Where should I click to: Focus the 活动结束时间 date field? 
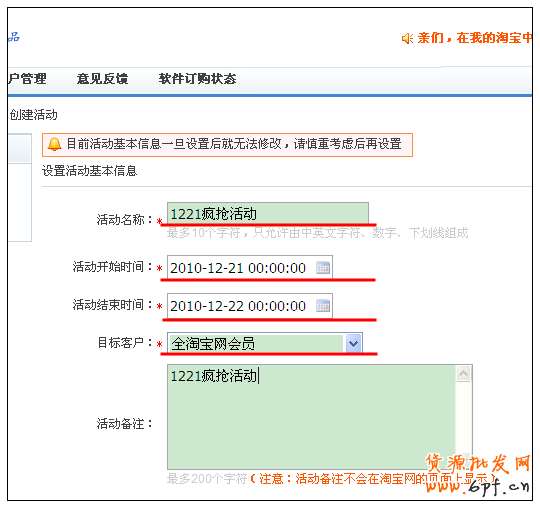(250, 305)
